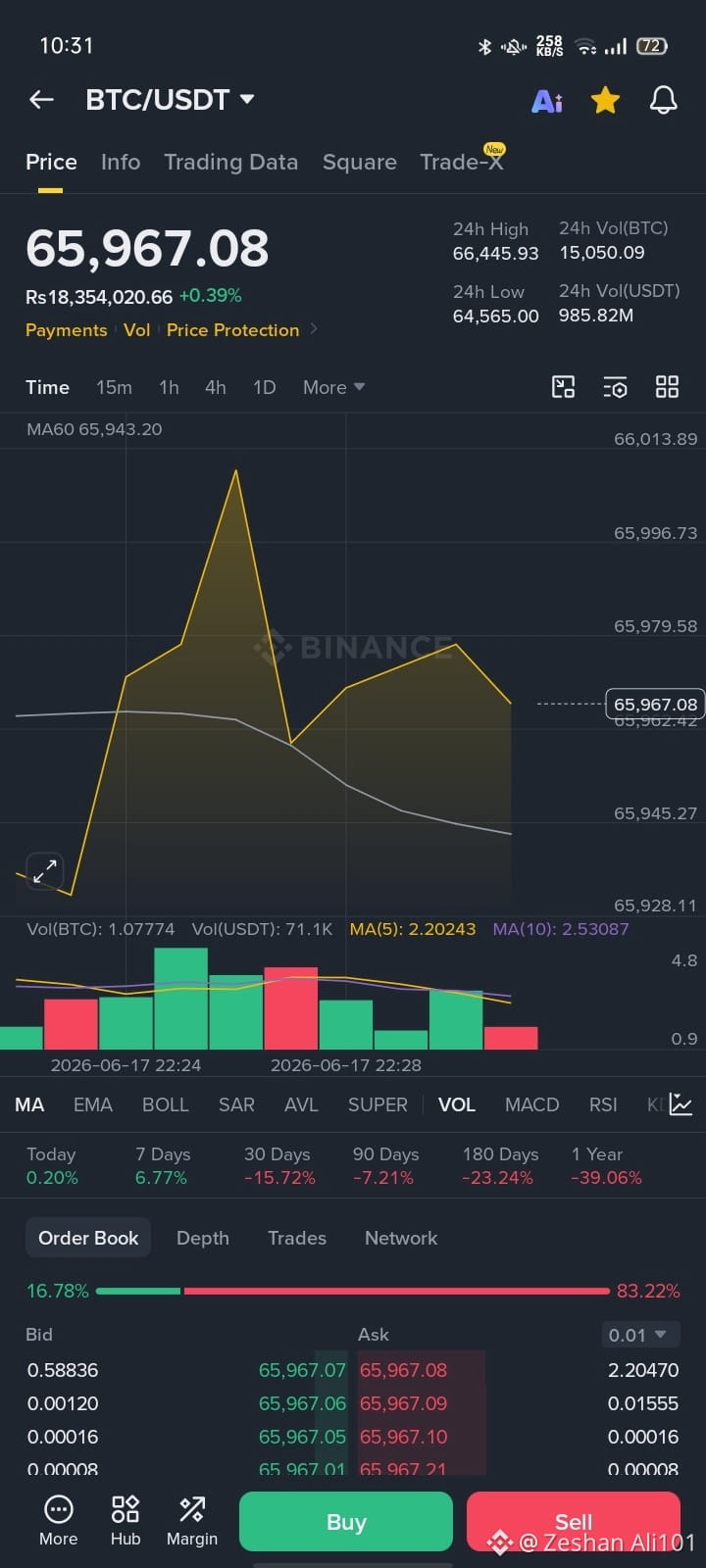Screen dimensions: 706x1568
Task: Switch to the Price tab
Action: coord(51,162)
